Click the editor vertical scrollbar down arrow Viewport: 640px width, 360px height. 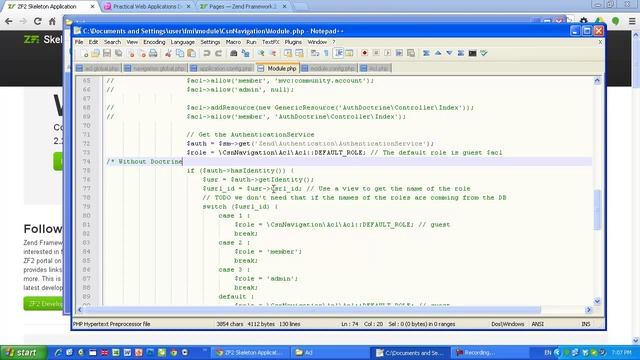point(597,301)
